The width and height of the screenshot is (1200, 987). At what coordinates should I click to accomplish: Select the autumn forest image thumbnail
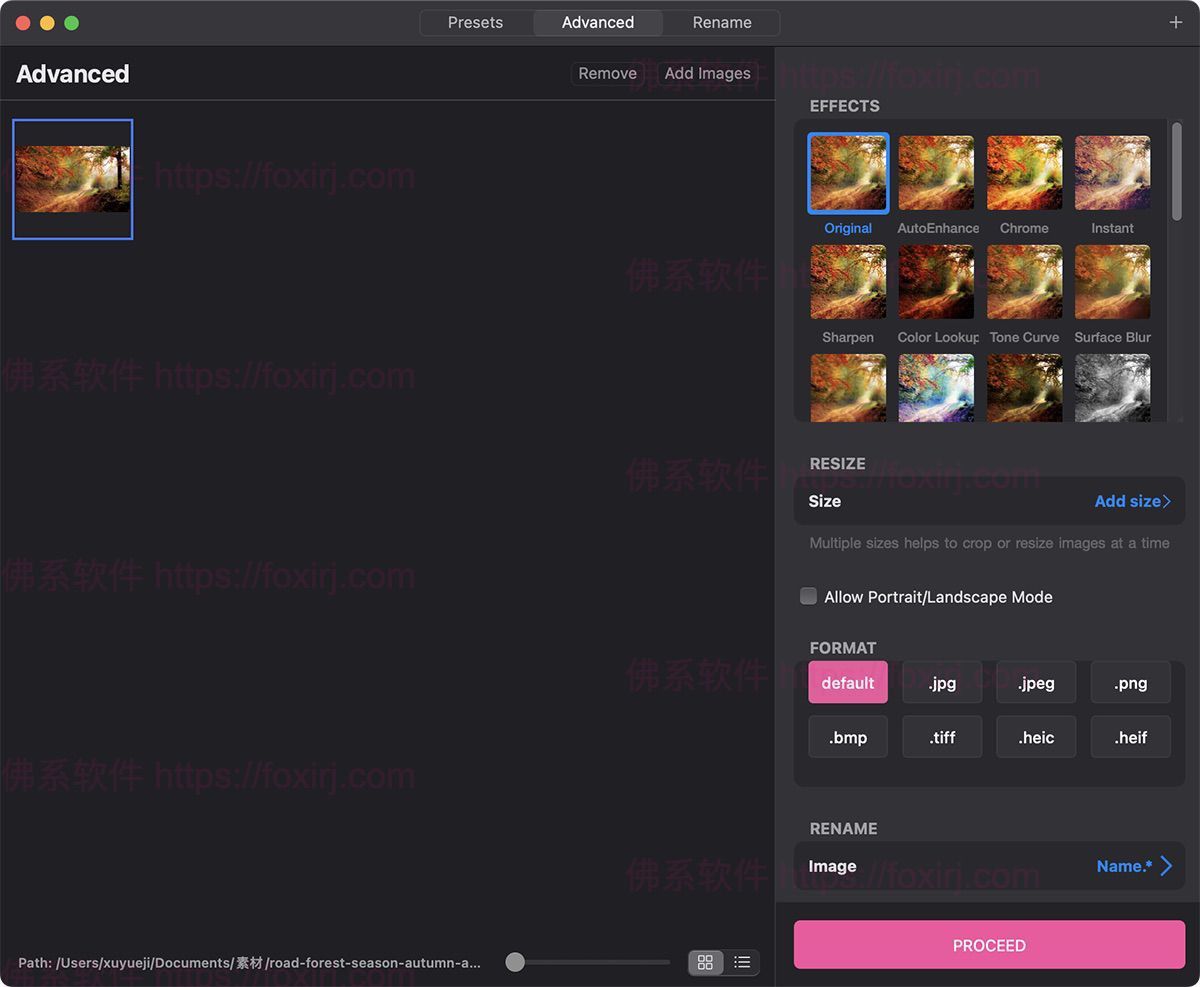coord(73,179)
